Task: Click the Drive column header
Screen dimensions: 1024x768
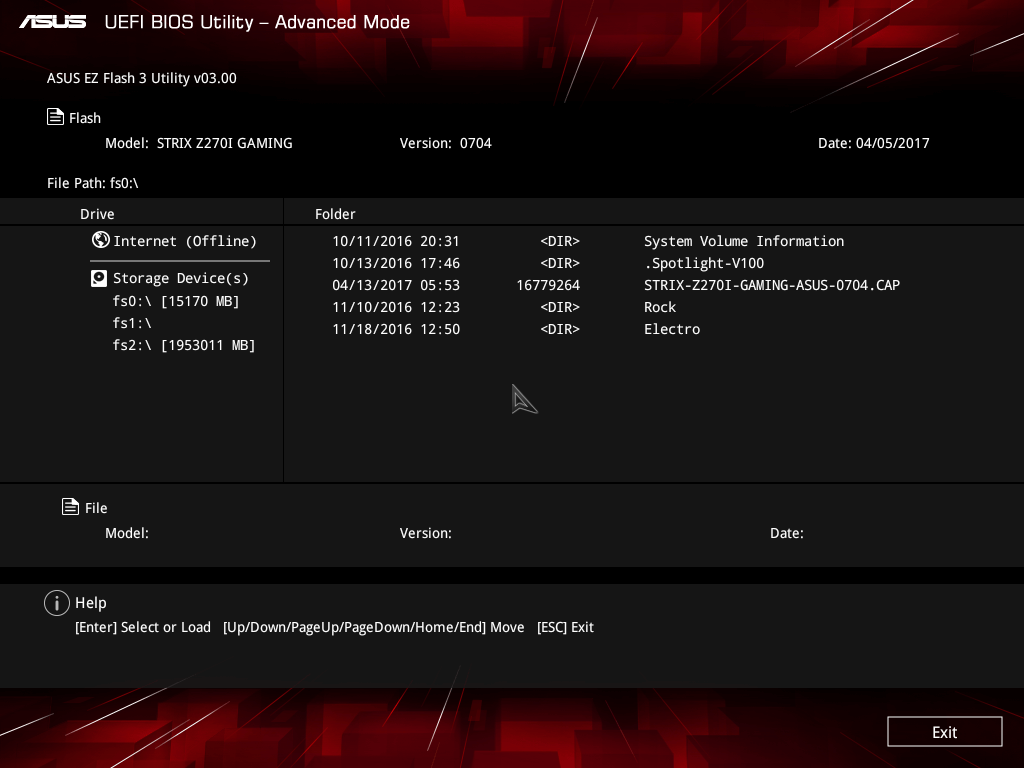Action: [97, 214]
